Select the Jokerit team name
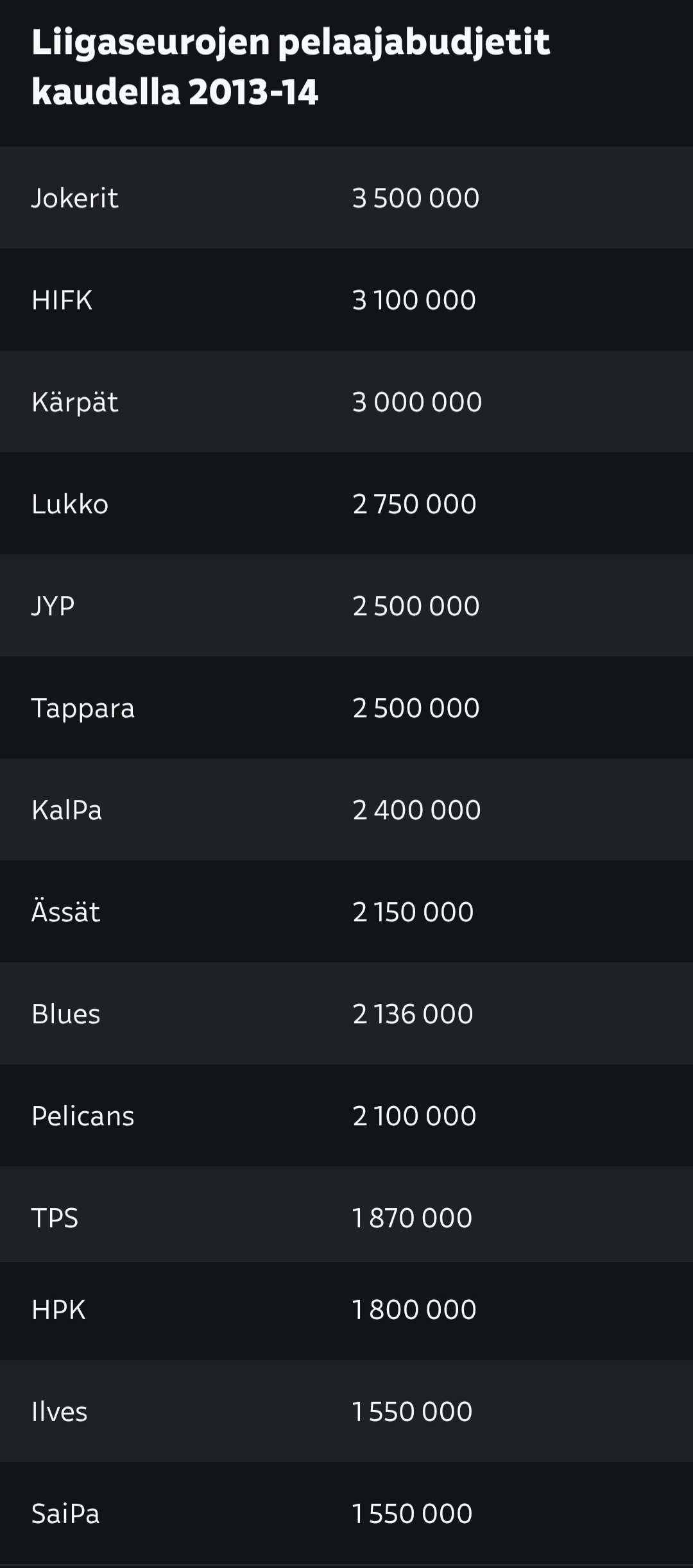This screenshot has height=1568, width=693. [75, 198]
